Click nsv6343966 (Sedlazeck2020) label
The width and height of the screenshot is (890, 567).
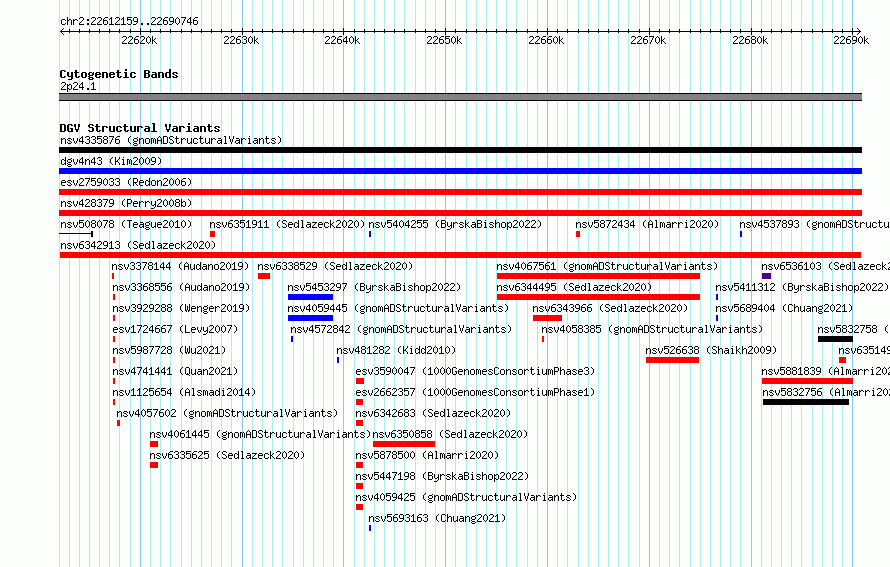[x=610, y=308]
